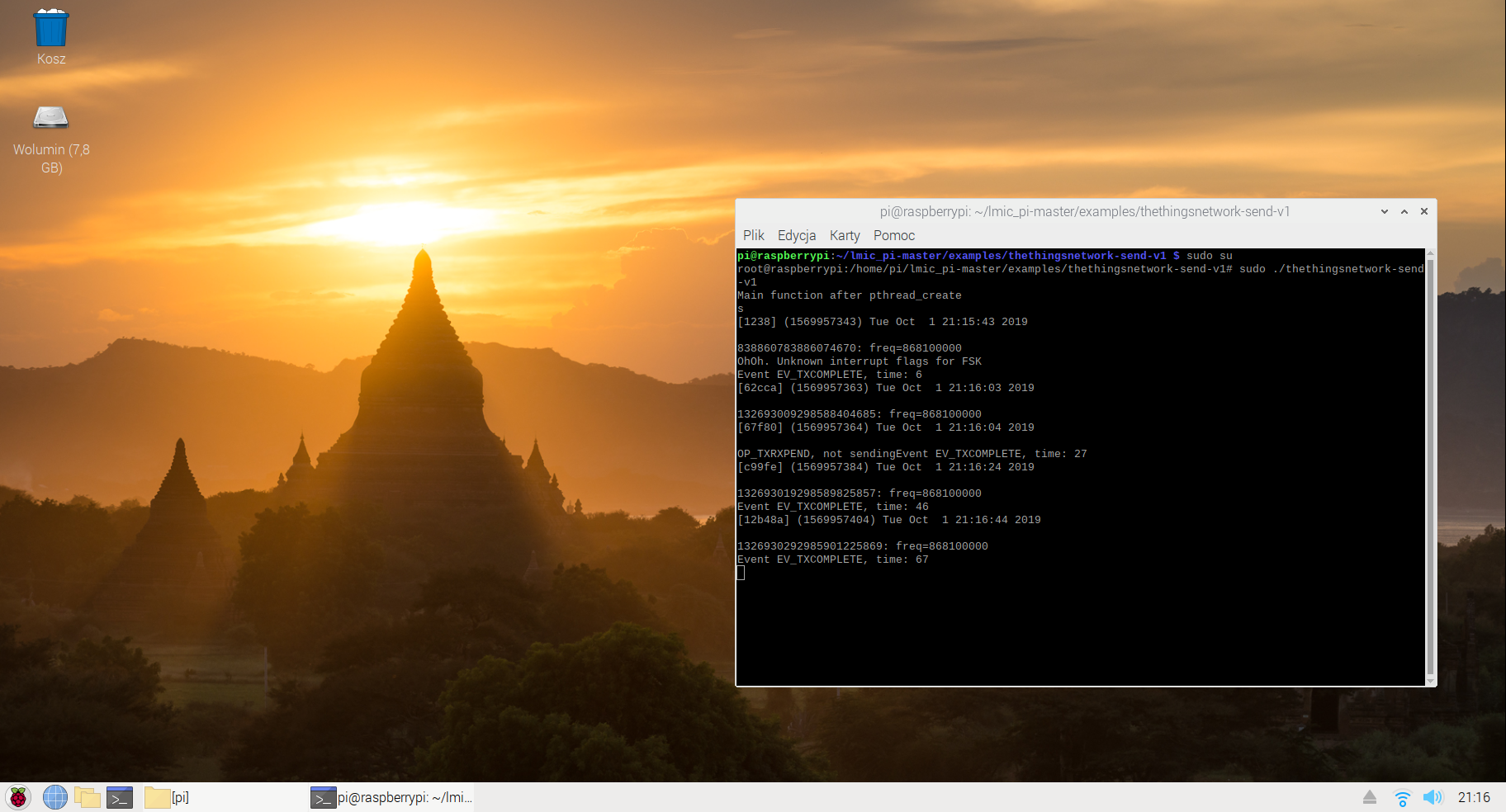Click the 'Main function after pthread_create' line

point(850,295)
